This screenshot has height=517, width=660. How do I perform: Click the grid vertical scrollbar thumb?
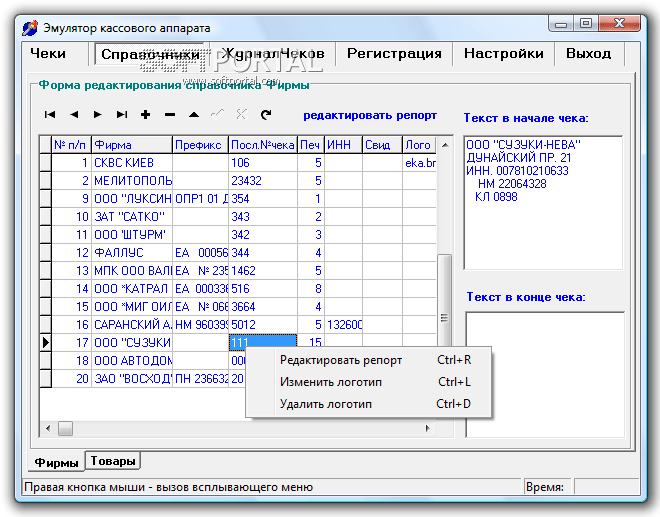[444, 300]
